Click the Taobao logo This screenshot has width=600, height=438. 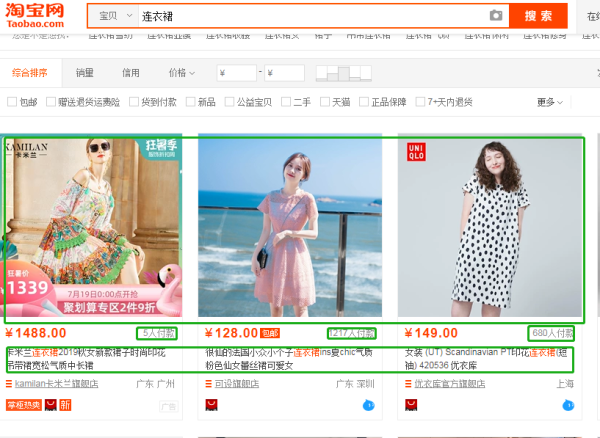[35, 16]
